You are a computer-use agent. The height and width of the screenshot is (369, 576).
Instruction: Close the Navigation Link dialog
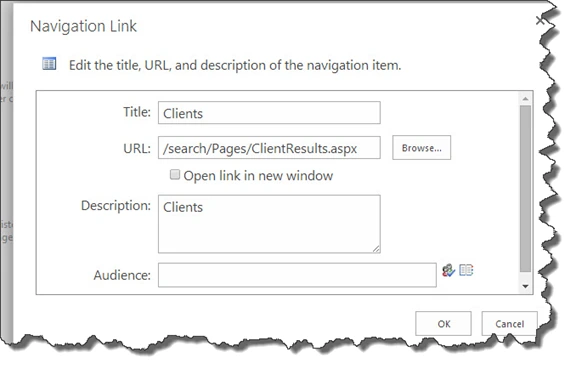[540, 21]
